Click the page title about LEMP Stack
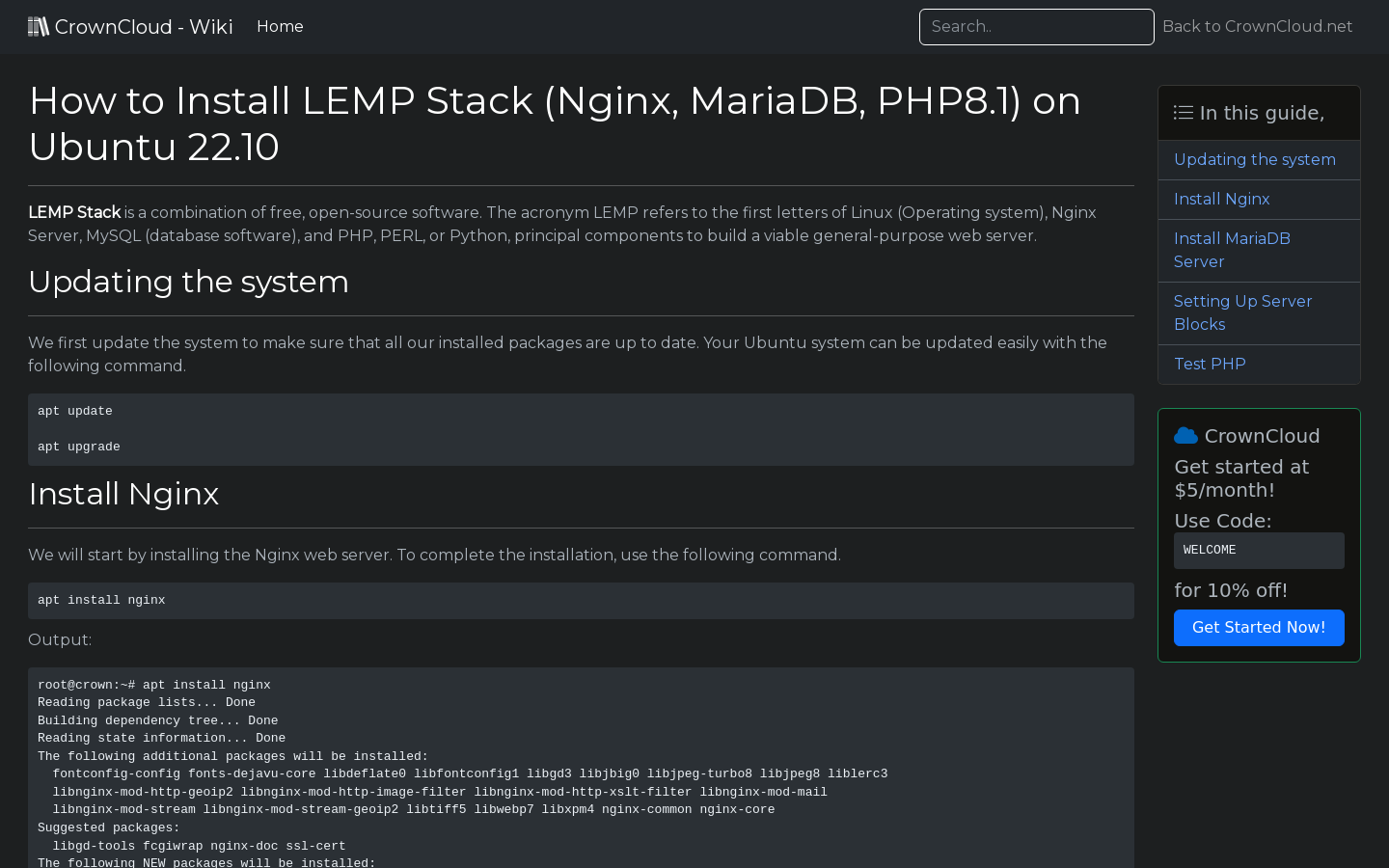This screenshot has height=868, width=1389. pyautogui.click(x=555, y=123)
